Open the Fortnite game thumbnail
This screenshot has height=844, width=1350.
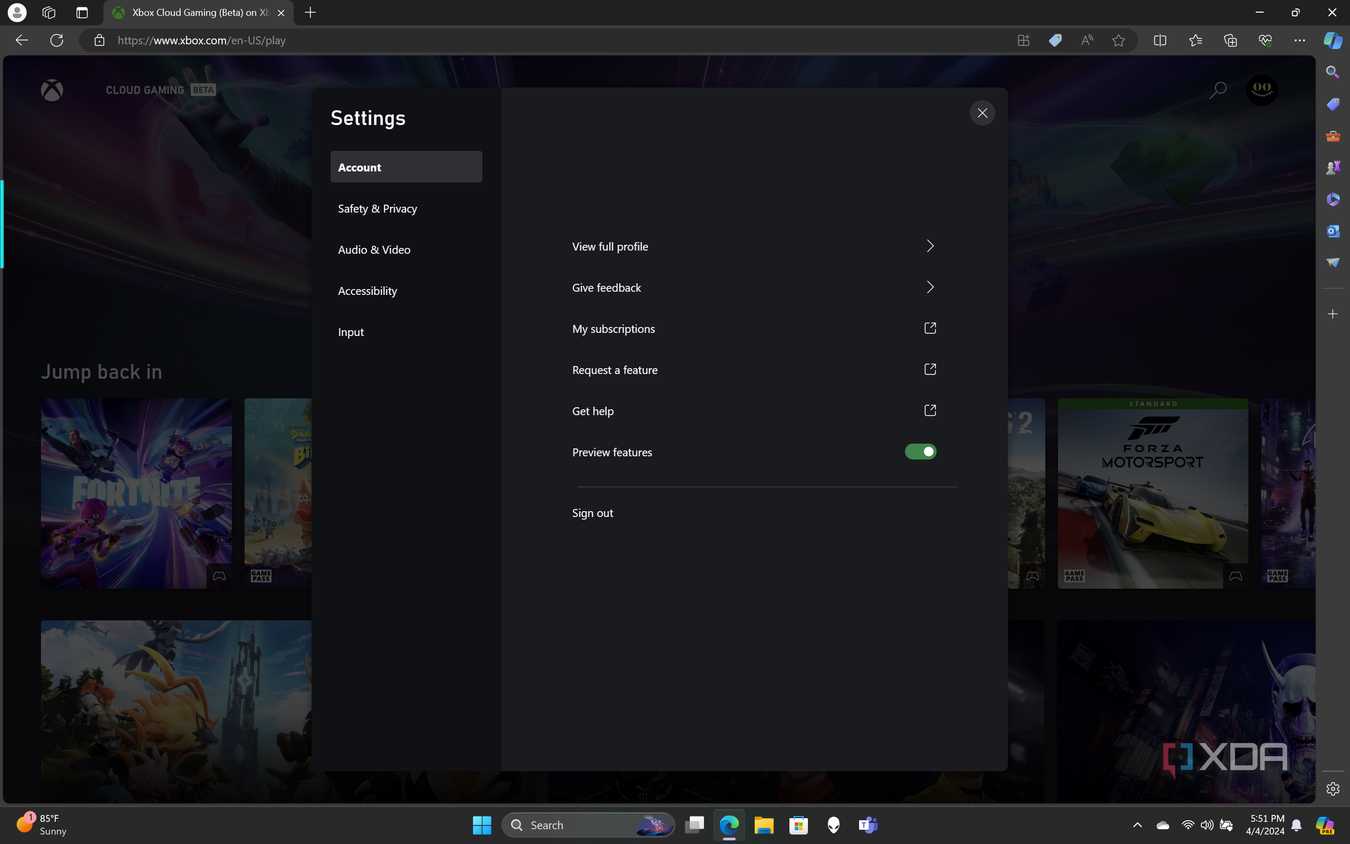pyautogui.click(x=136, y=493)
